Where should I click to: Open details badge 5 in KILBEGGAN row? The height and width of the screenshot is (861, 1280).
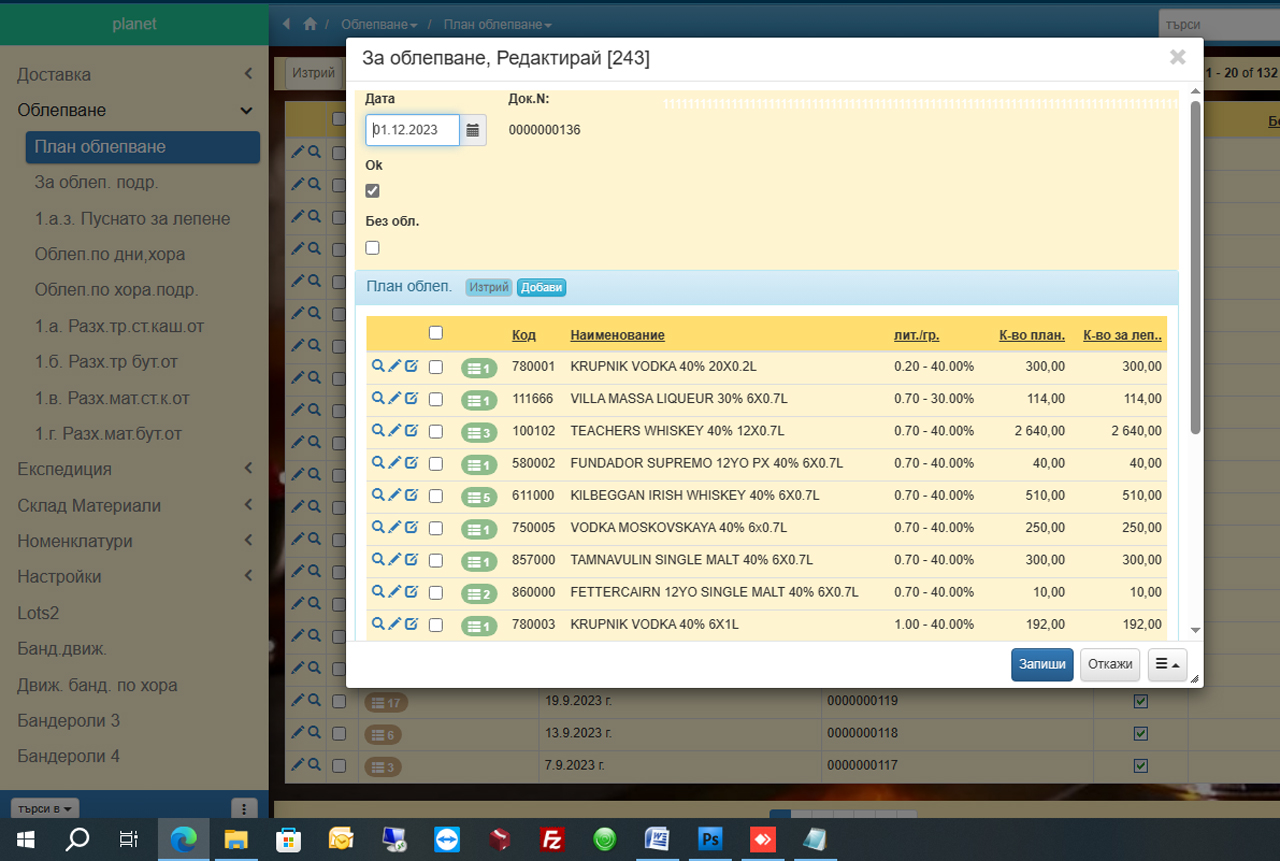pos(479,497)
